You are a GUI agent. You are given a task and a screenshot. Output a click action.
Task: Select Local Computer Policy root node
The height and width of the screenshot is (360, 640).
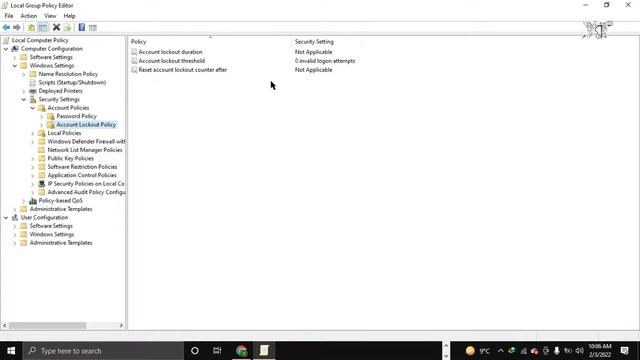coord(40,40)
